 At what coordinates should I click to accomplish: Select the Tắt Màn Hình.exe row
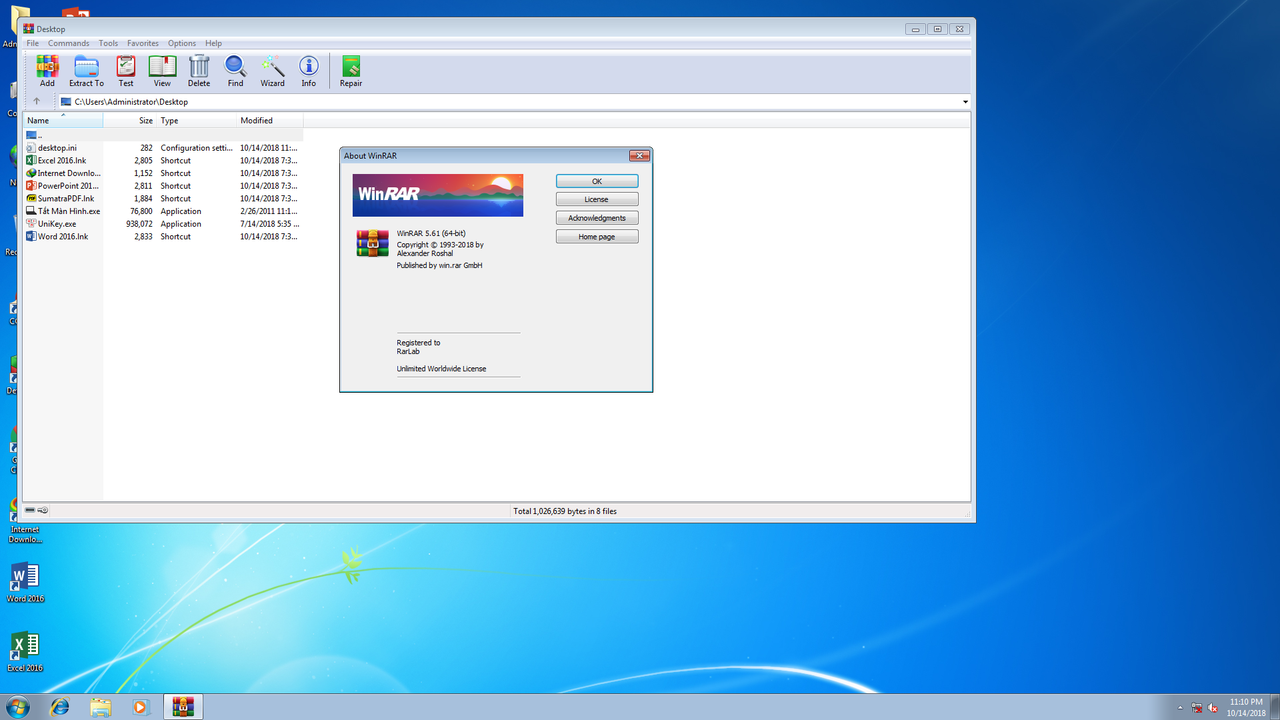(x=163, y=211)
